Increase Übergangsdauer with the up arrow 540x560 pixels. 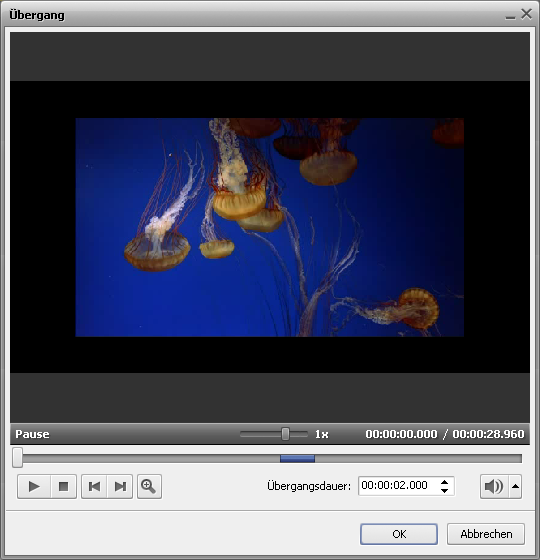coord(444,482)
